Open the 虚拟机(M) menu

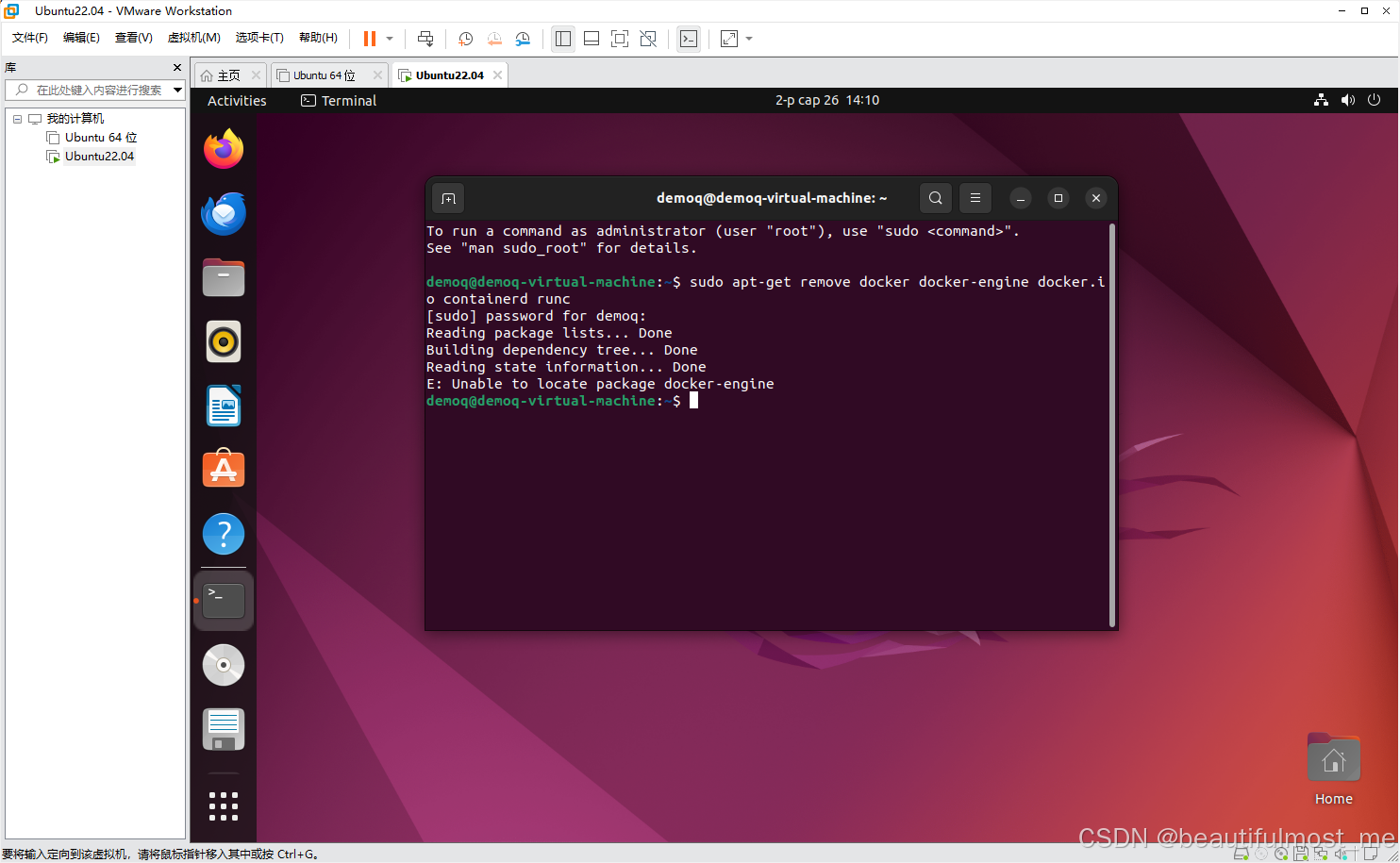click(193, 38)
